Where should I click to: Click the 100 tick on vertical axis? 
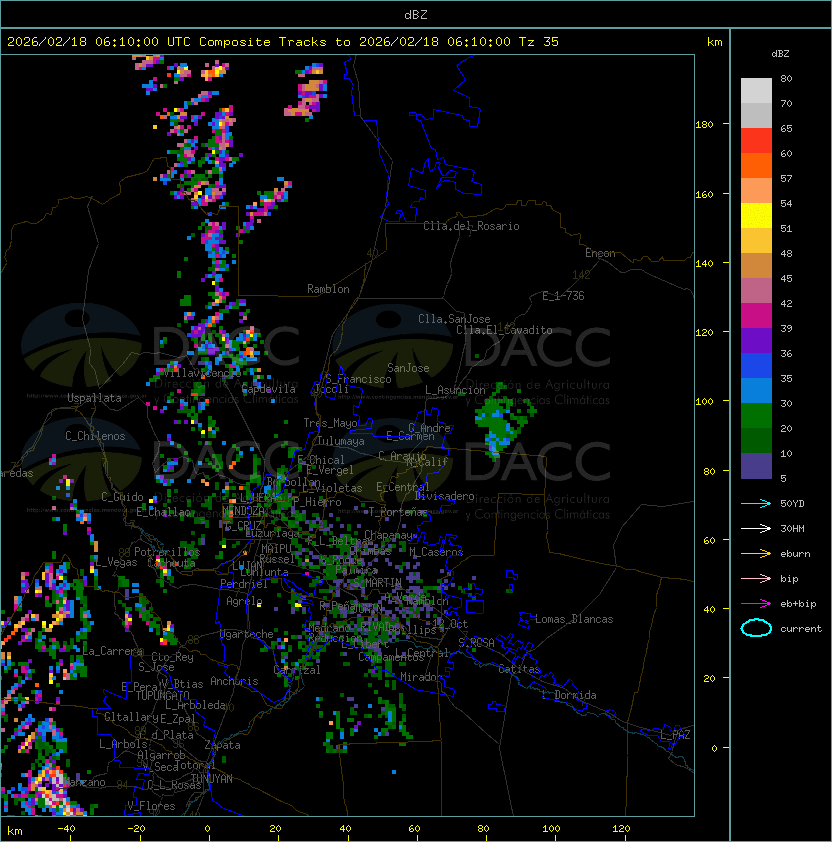(x=704, y=402)
